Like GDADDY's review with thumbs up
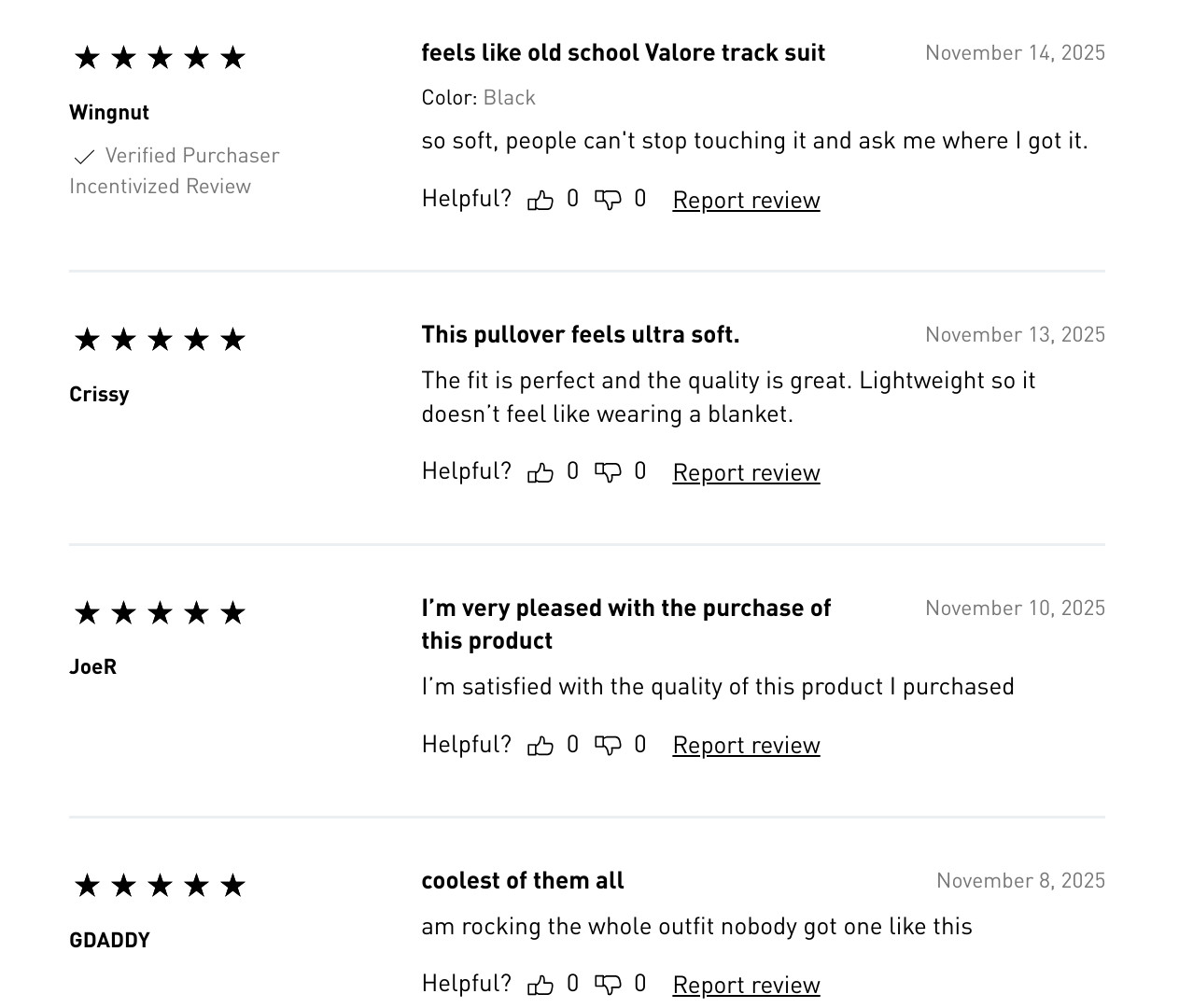This screenshot has height=1008, width=1179. [x=540, y=985]
